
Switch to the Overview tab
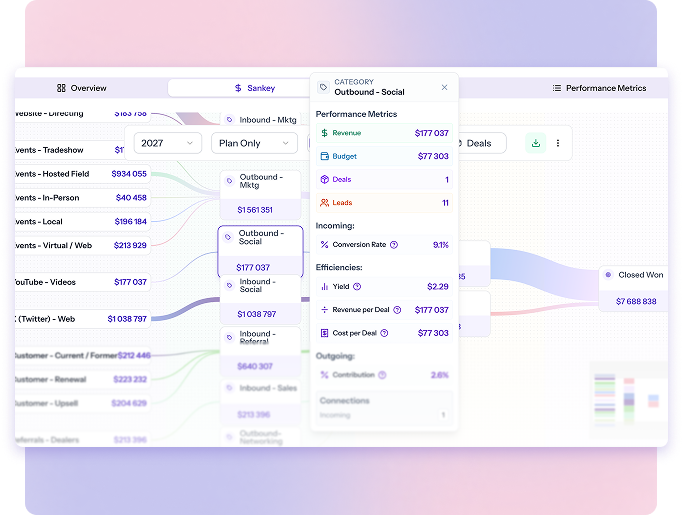tap(82, 88)
